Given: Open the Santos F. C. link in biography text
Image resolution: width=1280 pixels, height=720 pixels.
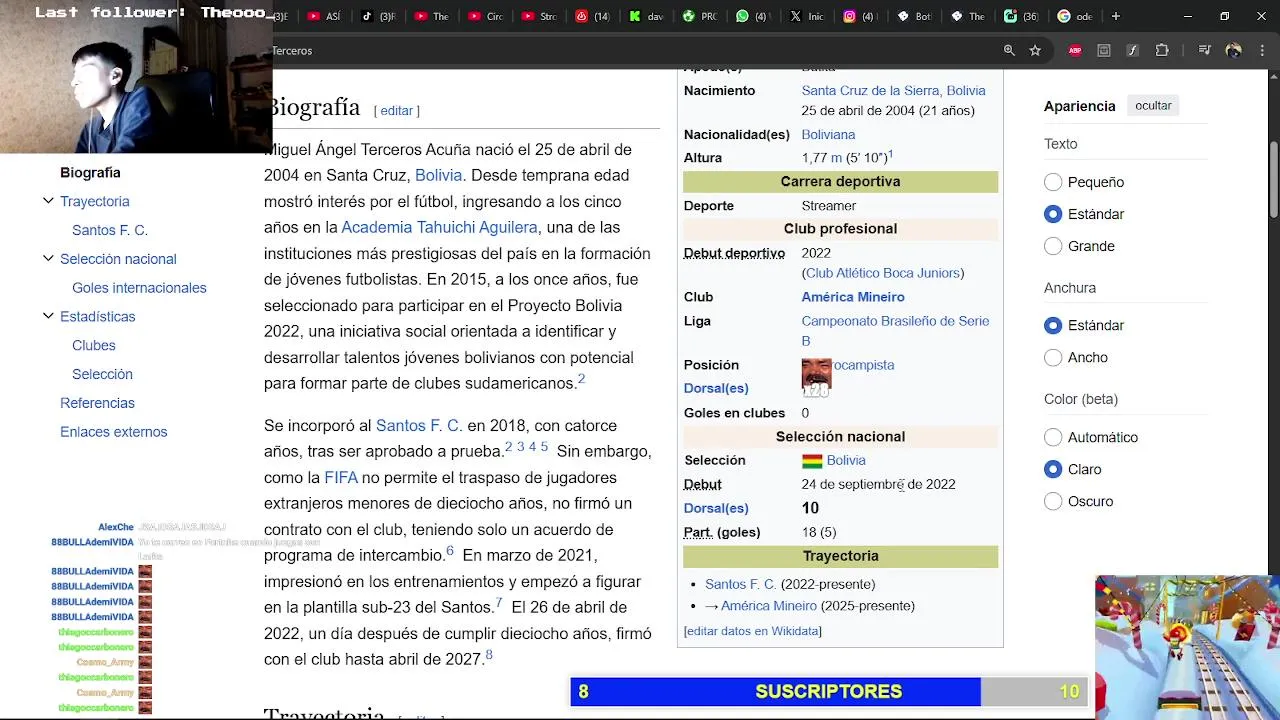Looking at the screenshot, I should click(419, 425).
